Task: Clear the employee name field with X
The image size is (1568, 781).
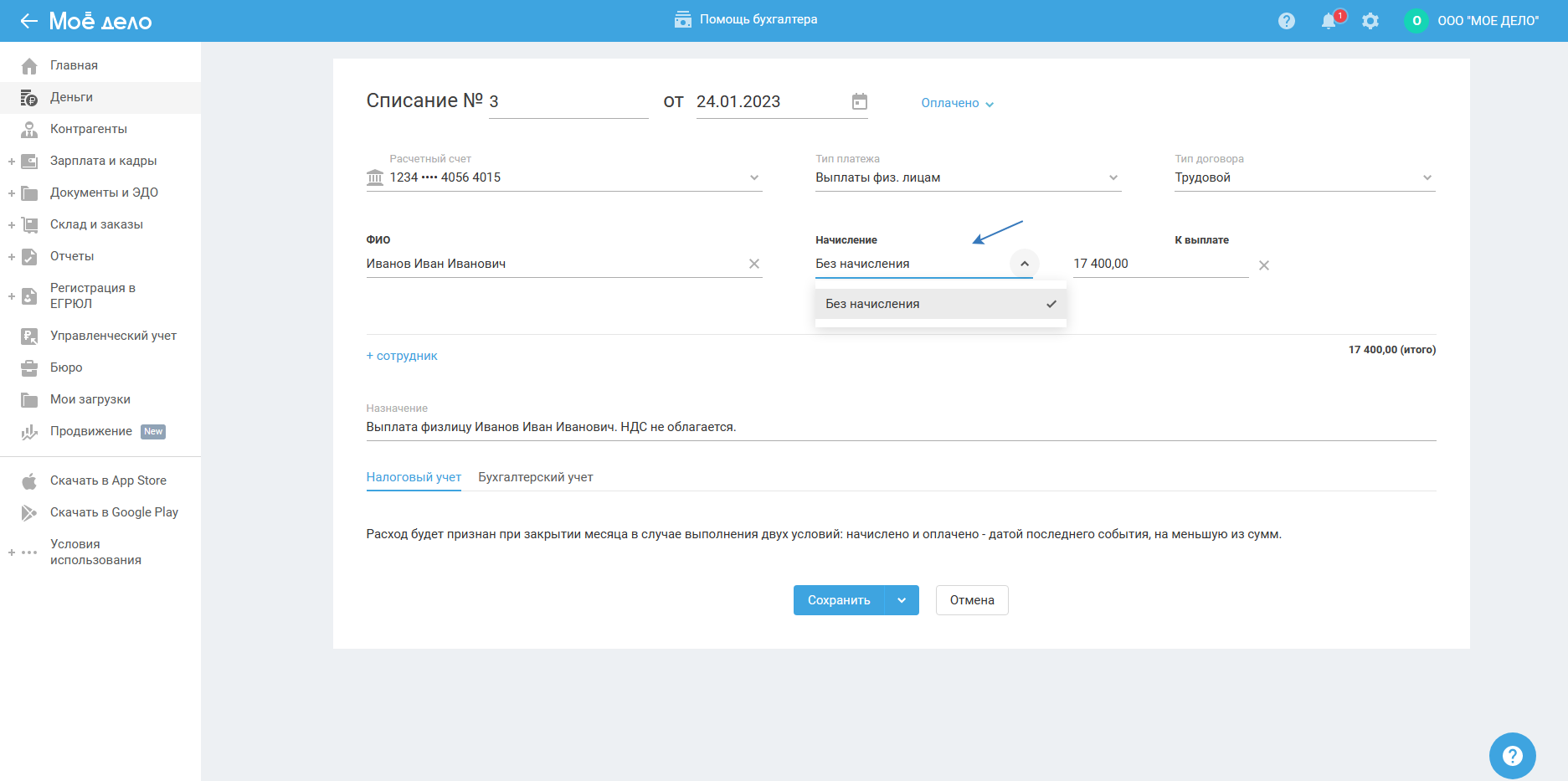Action: click(x=754, y=264)
